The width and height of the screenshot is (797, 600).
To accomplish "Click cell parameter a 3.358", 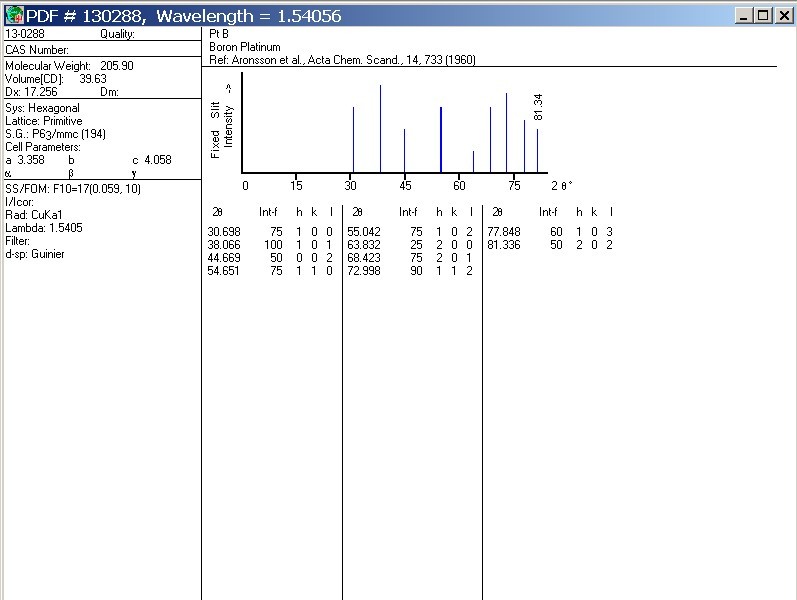I will tap(25, 160).
